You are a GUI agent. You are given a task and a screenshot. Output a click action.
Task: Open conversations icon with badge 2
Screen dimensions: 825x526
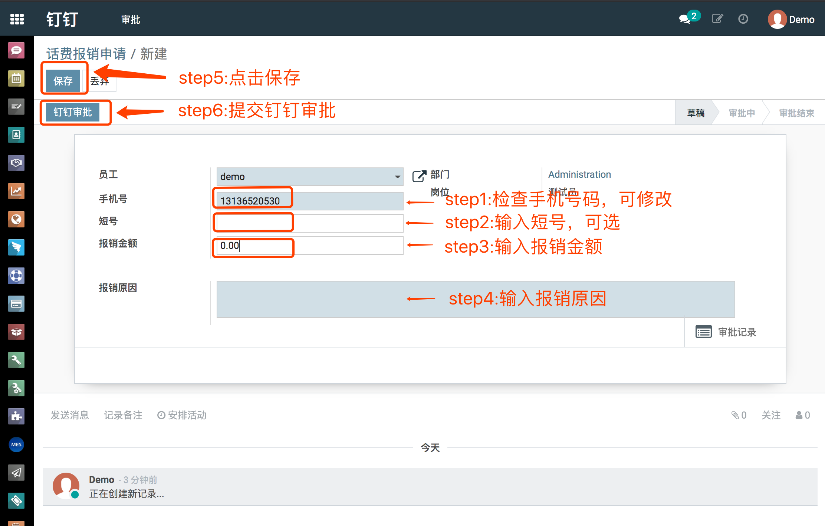[686, 19]
